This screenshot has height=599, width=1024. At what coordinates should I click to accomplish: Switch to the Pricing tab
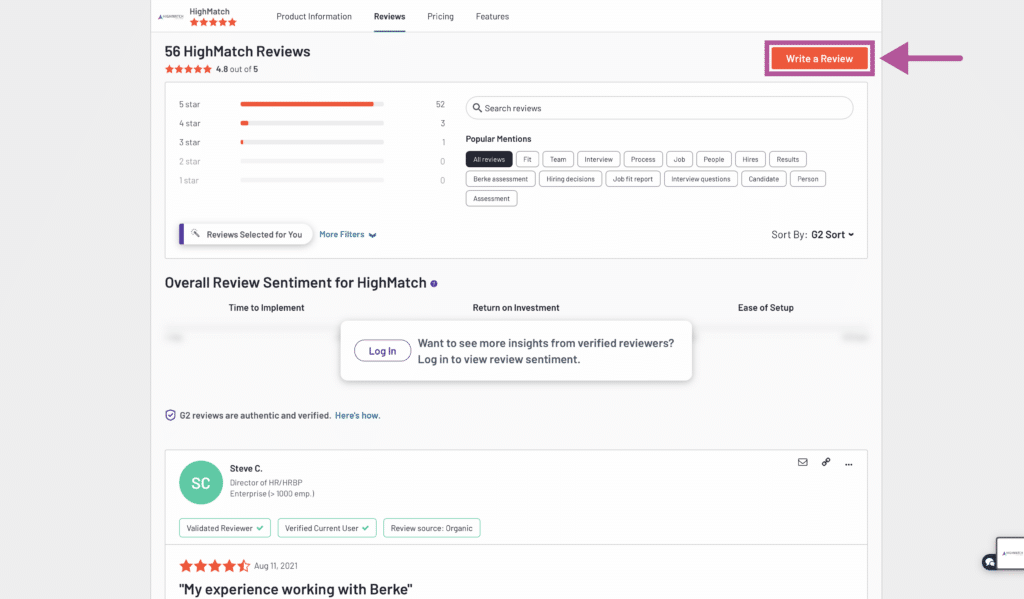pyautogui.click(x=440, y=17)
